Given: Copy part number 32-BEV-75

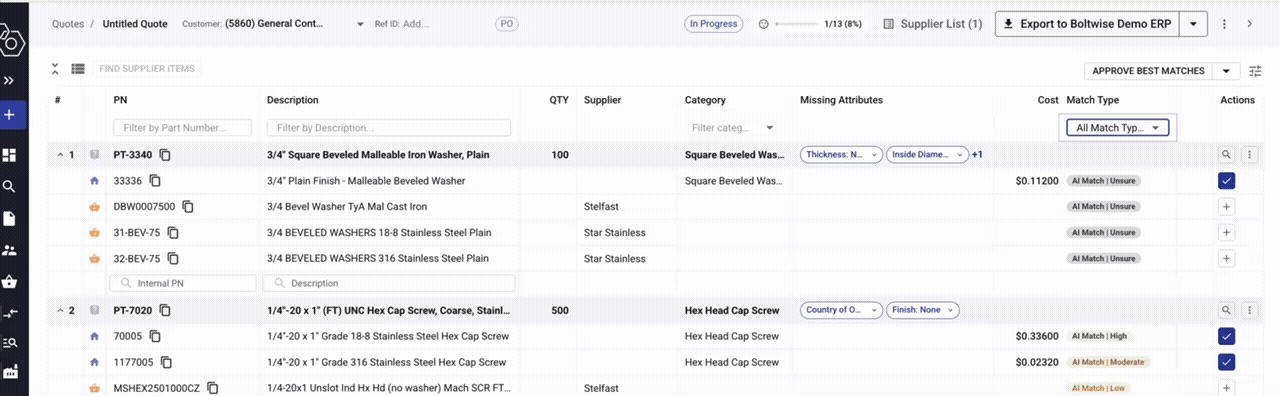Looking at the screenshot, I should click(172, 259).
